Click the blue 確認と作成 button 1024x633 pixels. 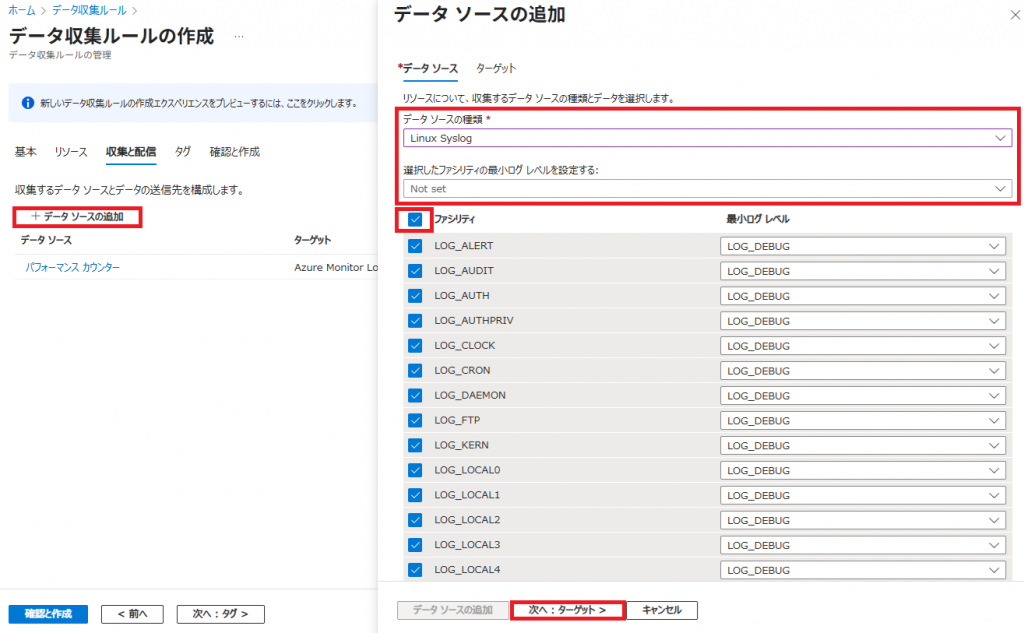[x=48, y=614]
